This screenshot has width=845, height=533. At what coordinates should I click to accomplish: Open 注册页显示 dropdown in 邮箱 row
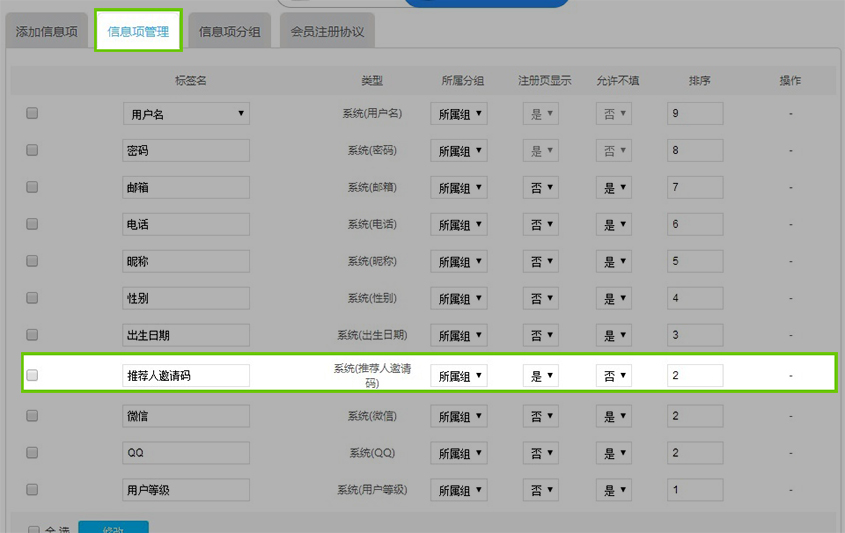541,188
